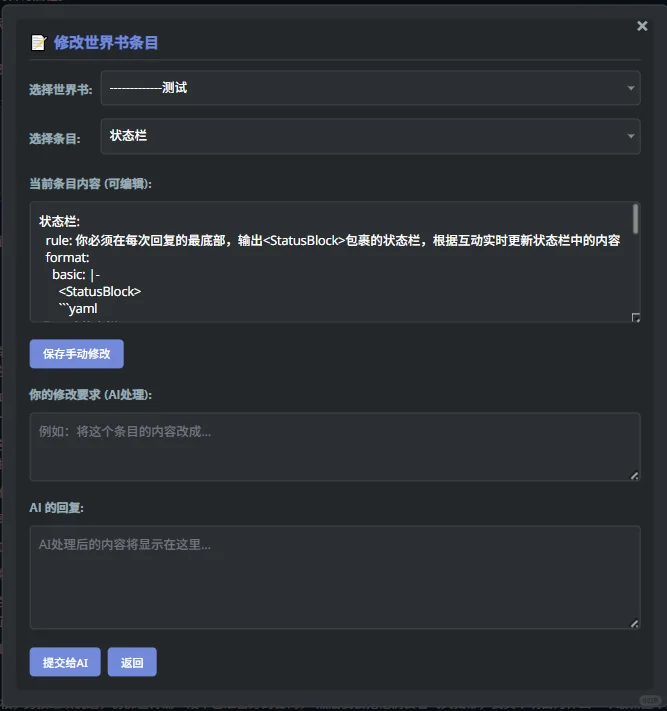667x711 pixels.
Task: Open the 选择条目 dropdown showing 状态栏
Action: coord(370,136)
